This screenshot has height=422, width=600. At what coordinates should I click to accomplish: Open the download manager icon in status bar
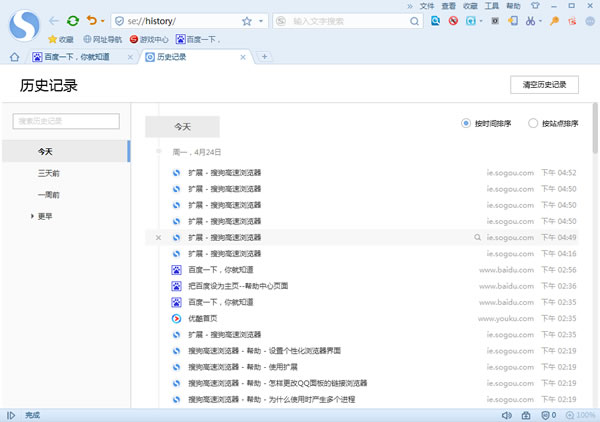pos(526,415)
